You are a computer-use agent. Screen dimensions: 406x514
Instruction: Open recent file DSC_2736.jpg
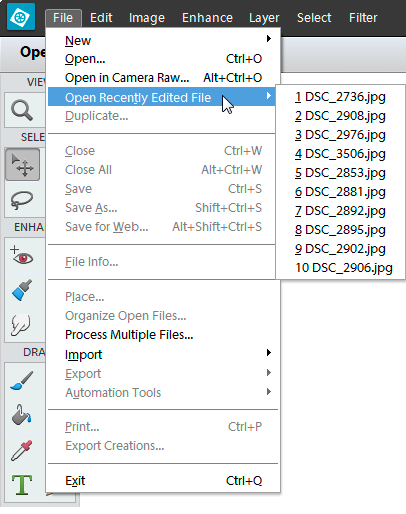coord(340,97)
